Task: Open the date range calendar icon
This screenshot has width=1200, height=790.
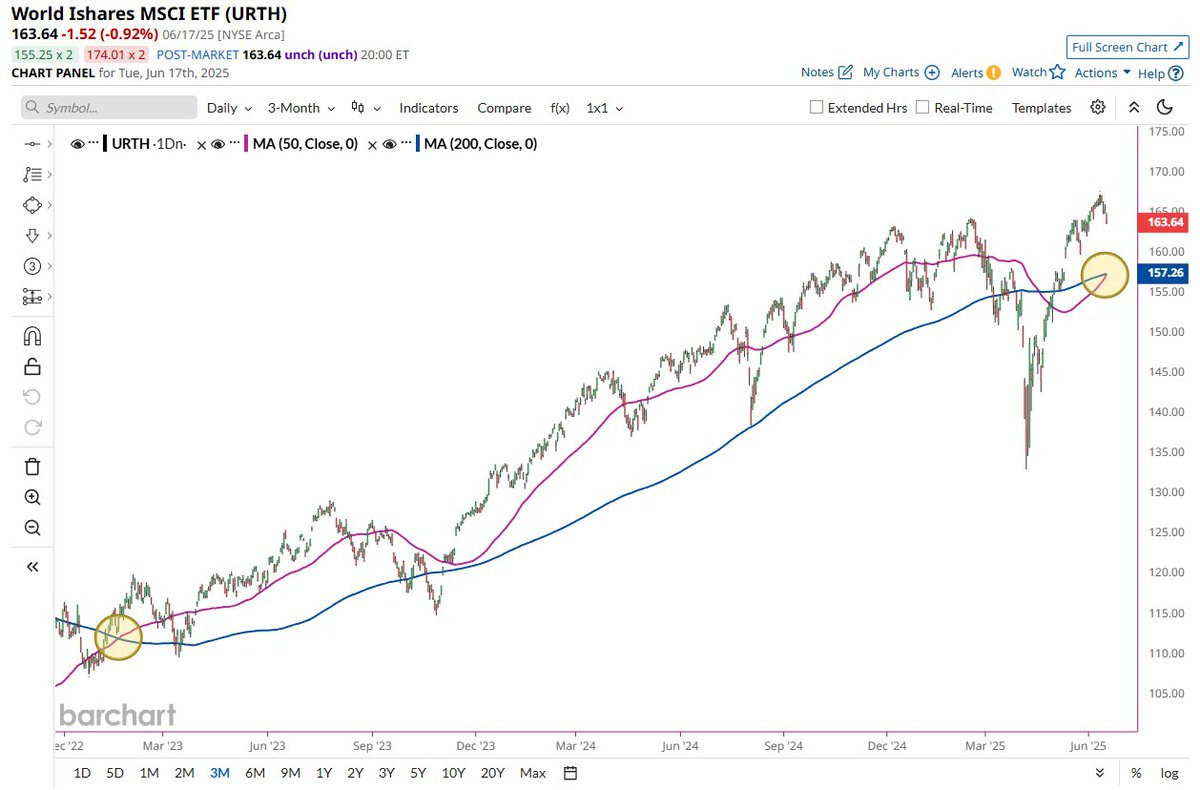Action: click(x=570, y=773)
